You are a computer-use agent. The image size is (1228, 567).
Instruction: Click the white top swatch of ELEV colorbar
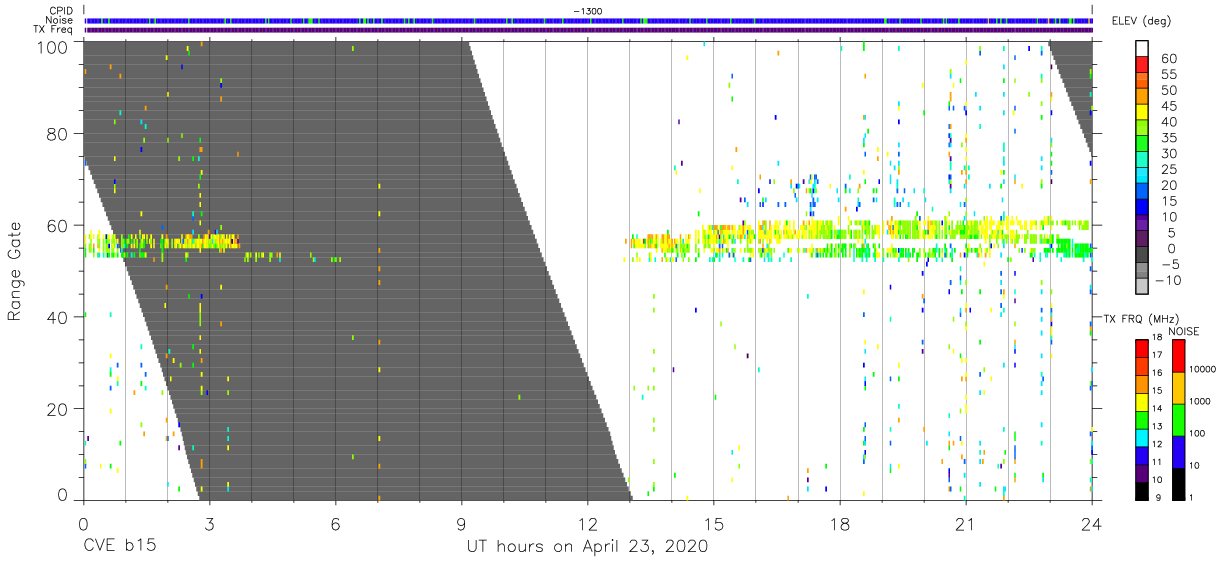click(1143, 49)
